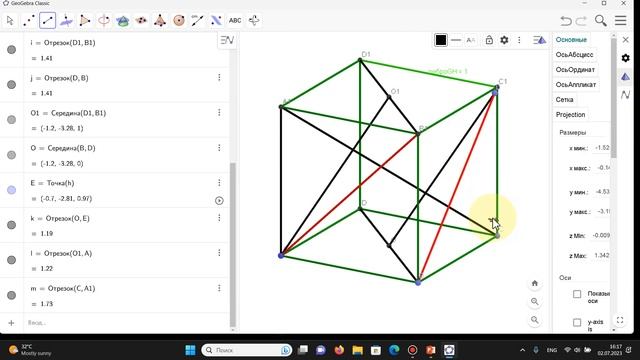Click the x мин value field

click(x=602, y=148)
